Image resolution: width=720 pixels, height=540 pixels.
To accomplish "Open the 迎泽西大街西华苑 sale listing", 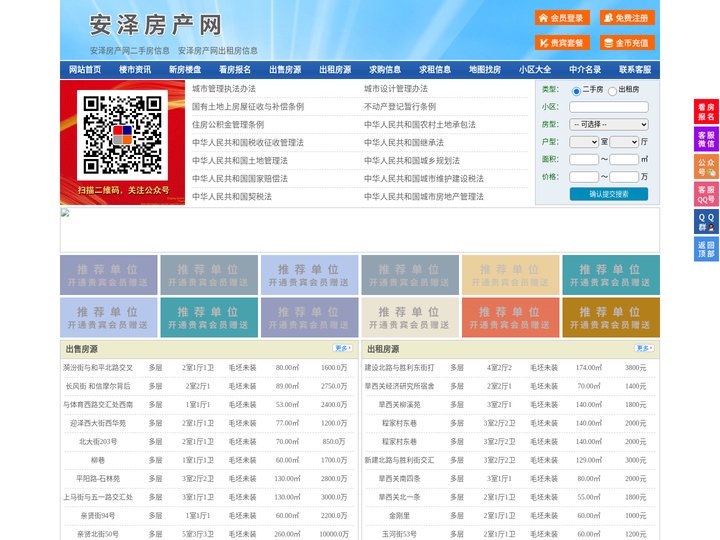I will [98, 423].
